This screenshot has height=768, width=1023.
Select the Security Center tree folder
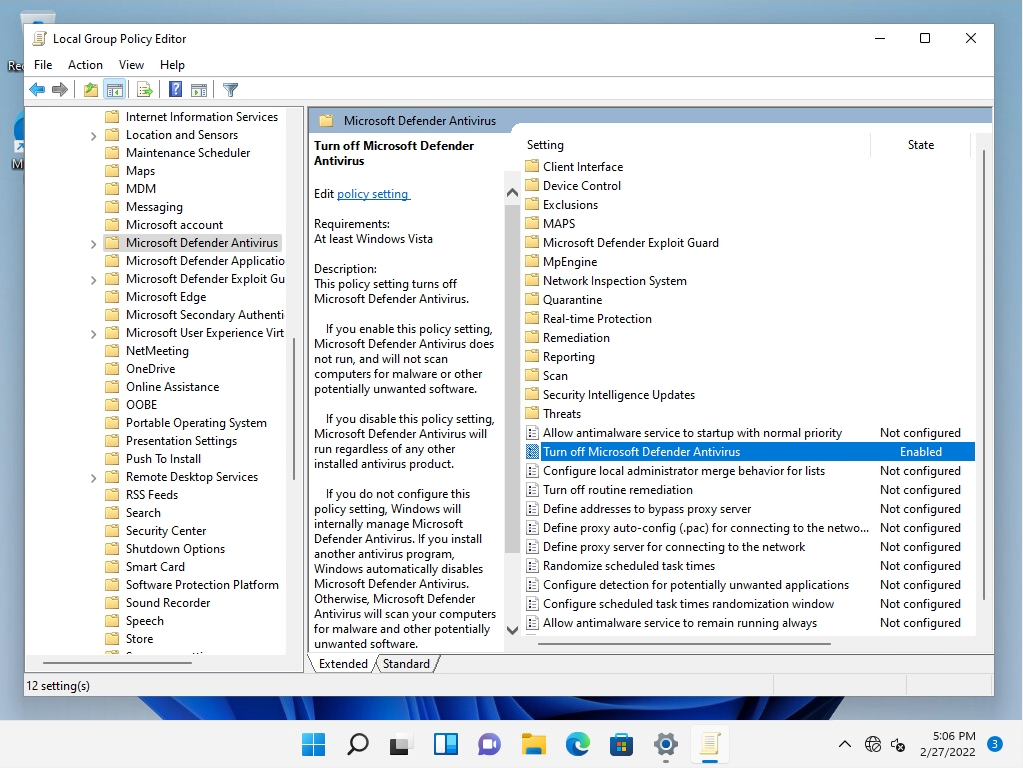pos(166,530)
